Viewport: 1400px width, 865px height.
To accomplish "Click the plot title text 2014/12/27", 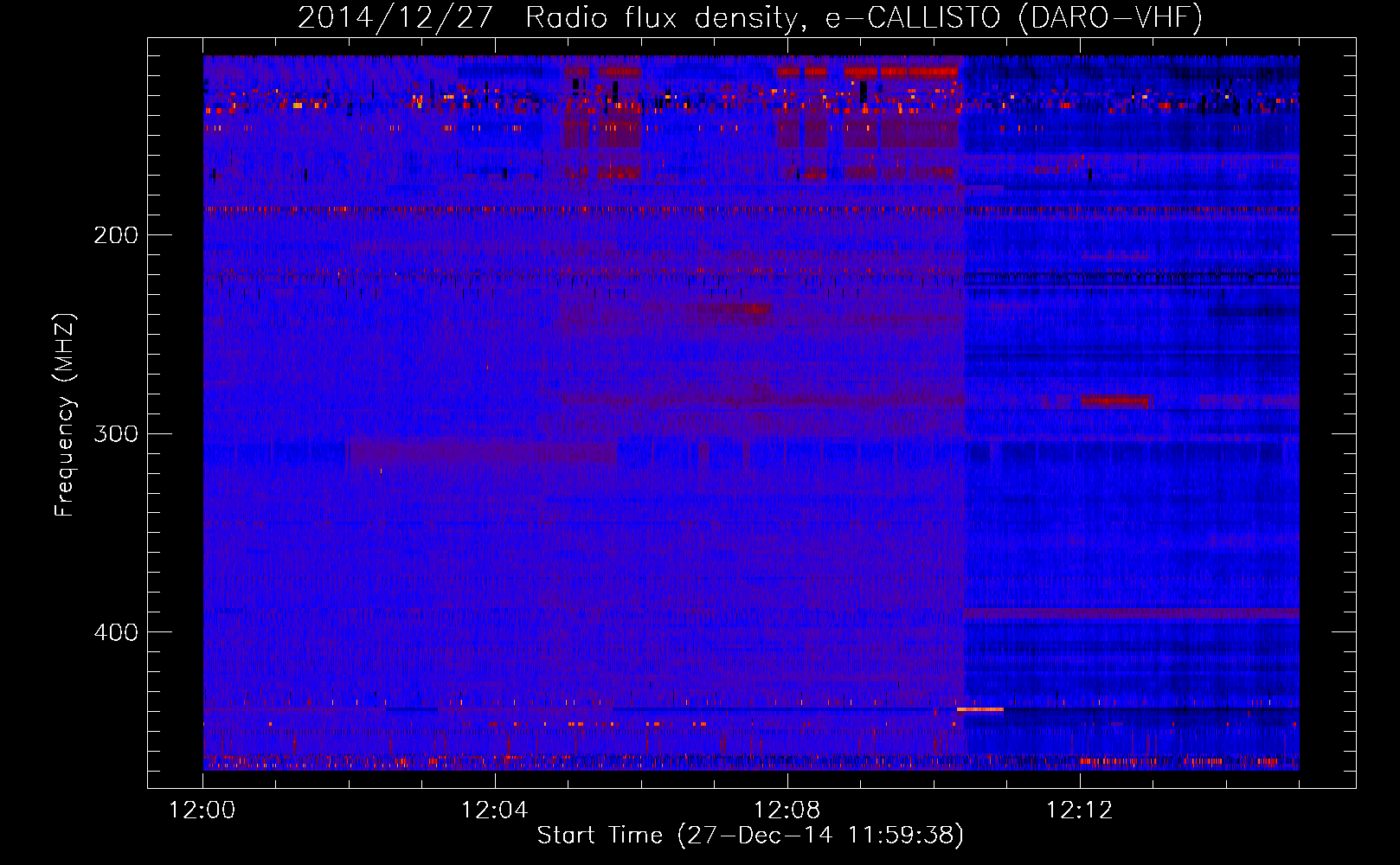I will tap(395, 17).
